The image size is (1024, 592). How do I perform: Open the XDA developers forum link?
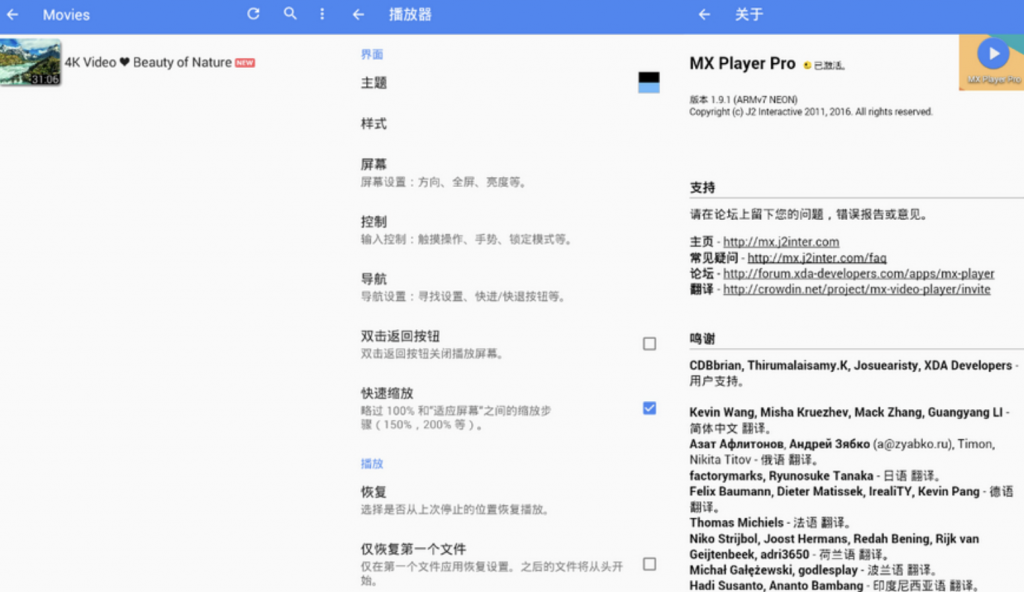[859, 273]
